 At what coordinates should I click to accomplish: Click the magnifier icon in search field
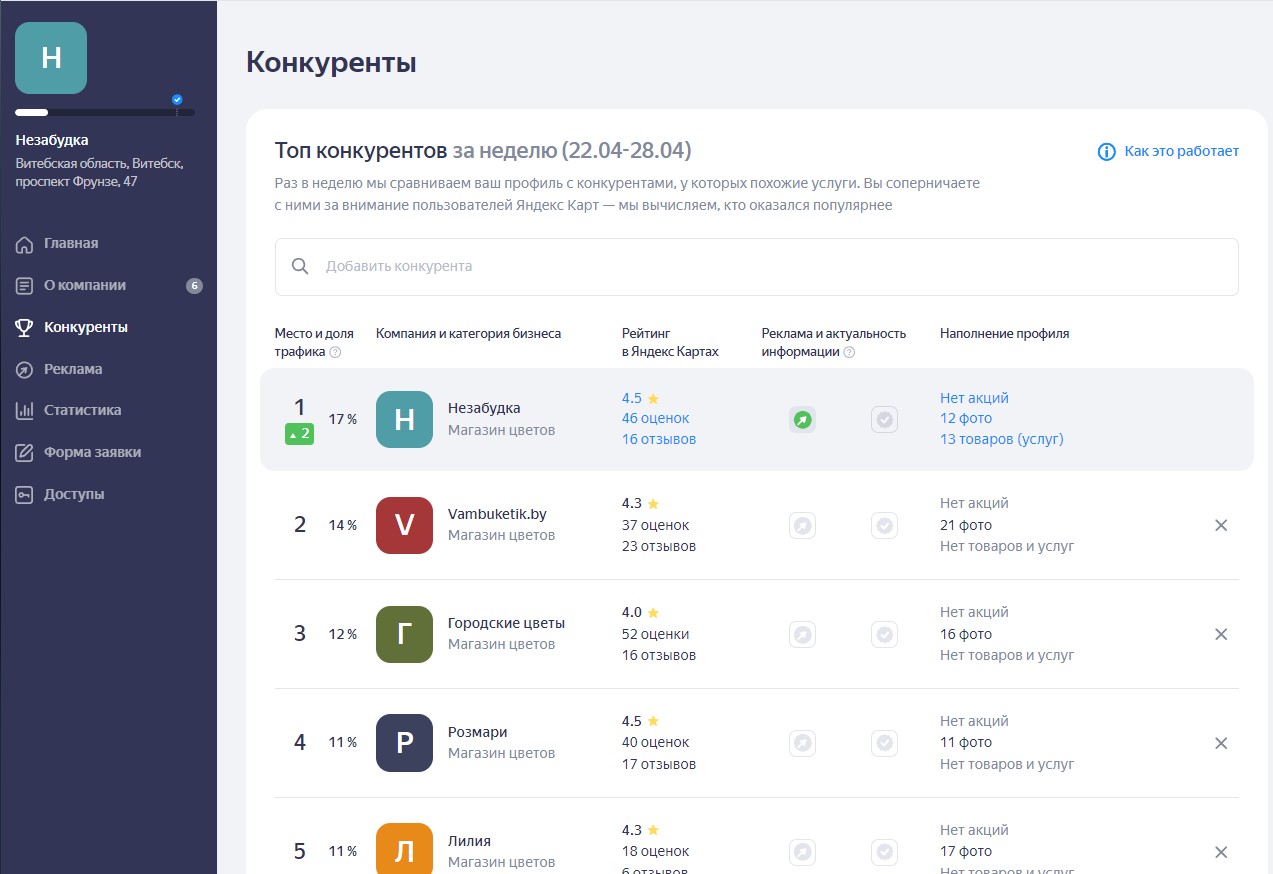pos(300,266)
